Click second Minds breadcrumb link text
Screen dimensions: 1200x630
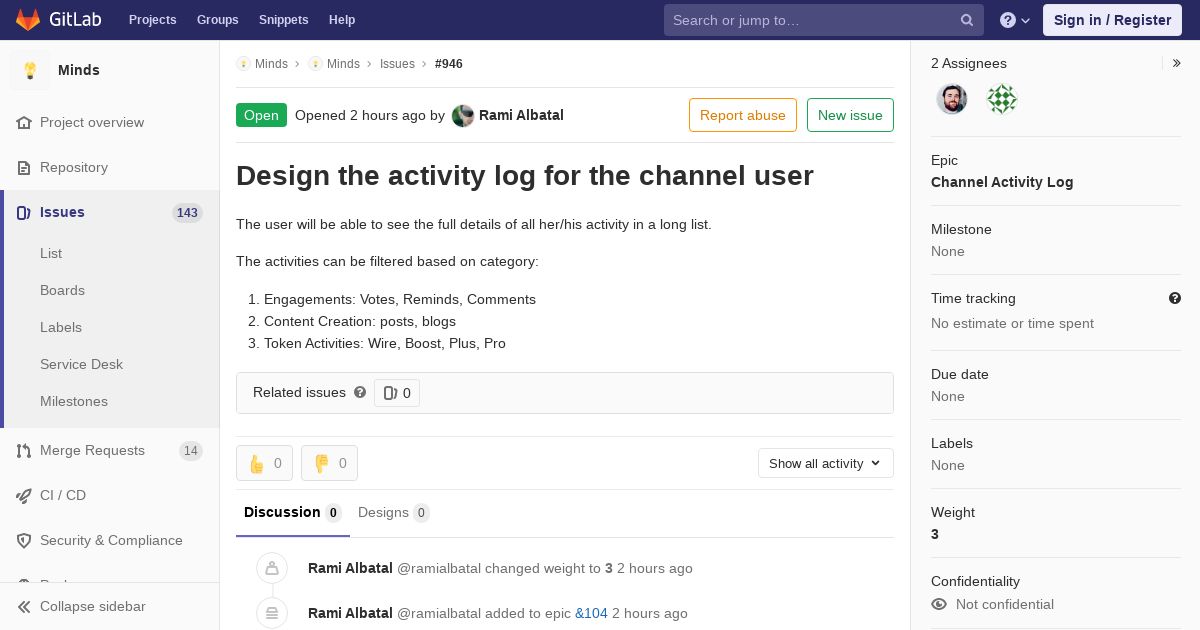coord(343,64)
